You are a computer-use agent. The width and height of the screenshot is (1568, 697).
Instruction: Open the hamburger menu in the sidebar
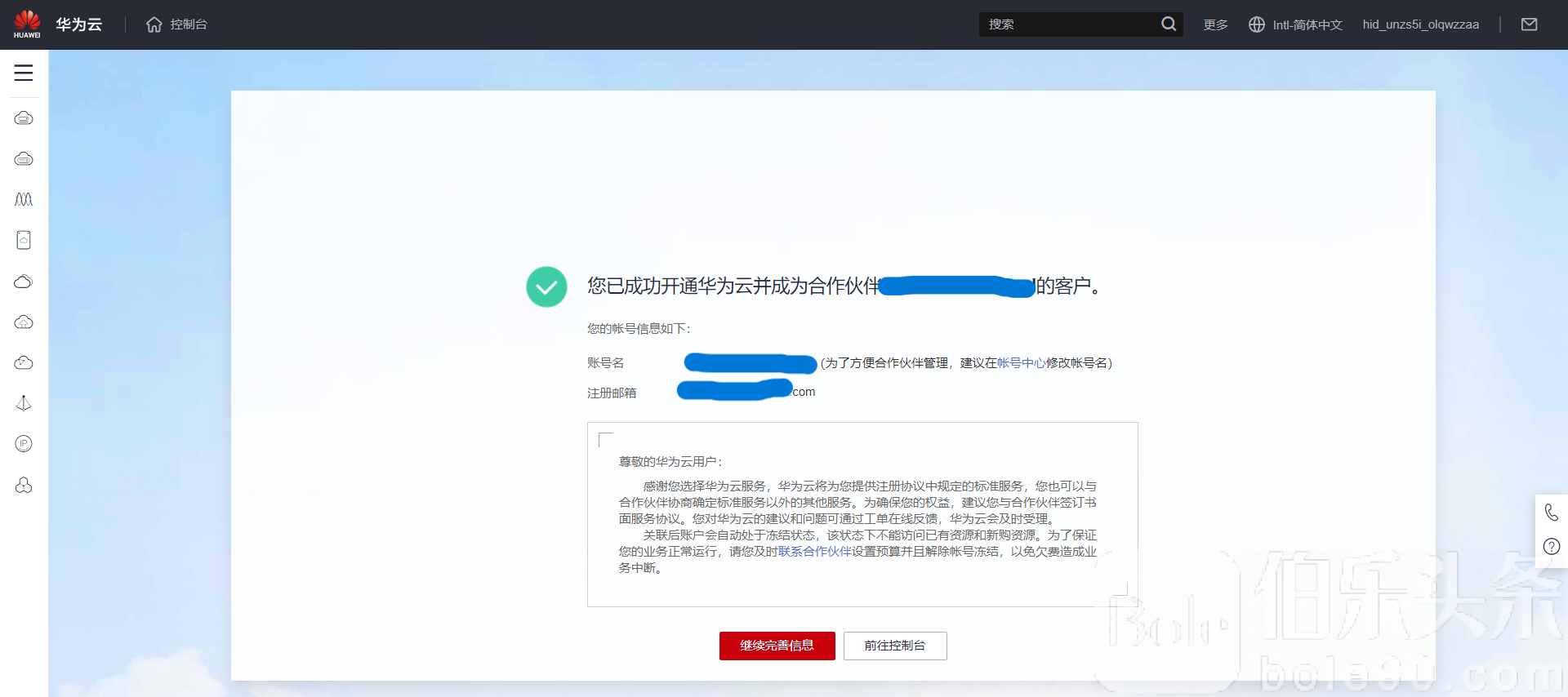tap(24, 73)
